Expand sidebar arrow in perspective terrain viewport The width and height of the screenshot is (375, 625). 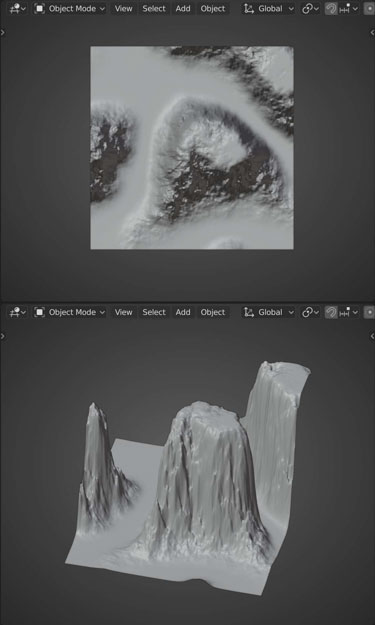372,336
